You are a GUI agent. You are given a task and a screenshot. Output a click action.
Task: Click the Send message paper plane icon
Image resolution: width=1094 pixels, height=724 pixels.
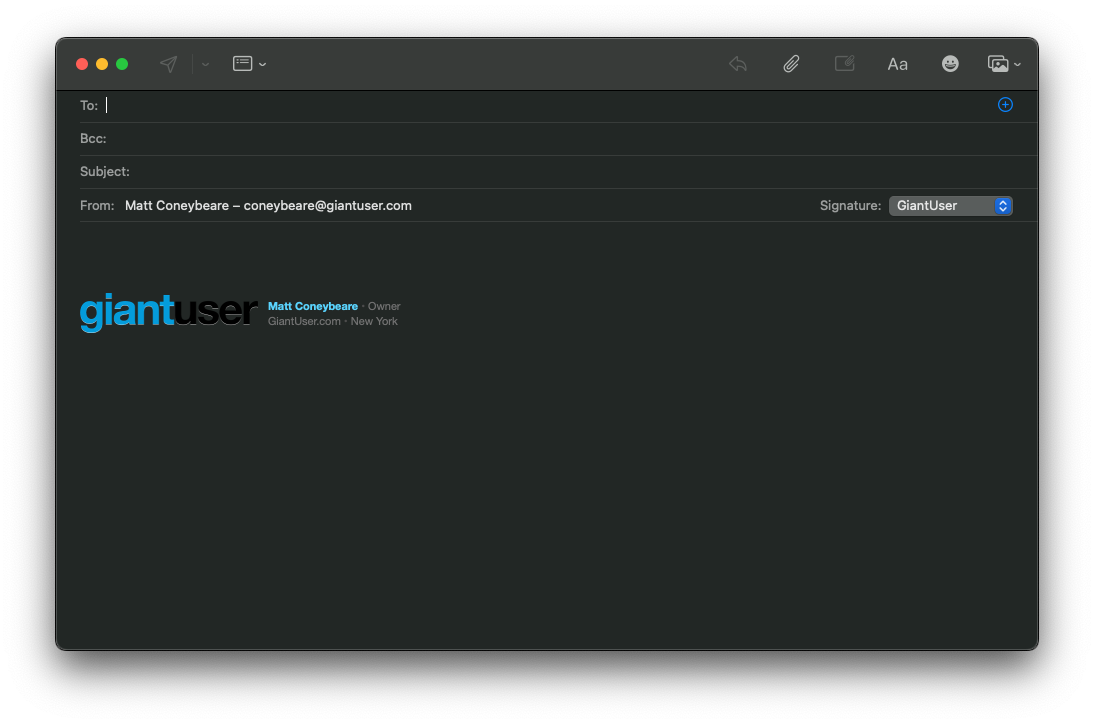[x=169, y=64]
